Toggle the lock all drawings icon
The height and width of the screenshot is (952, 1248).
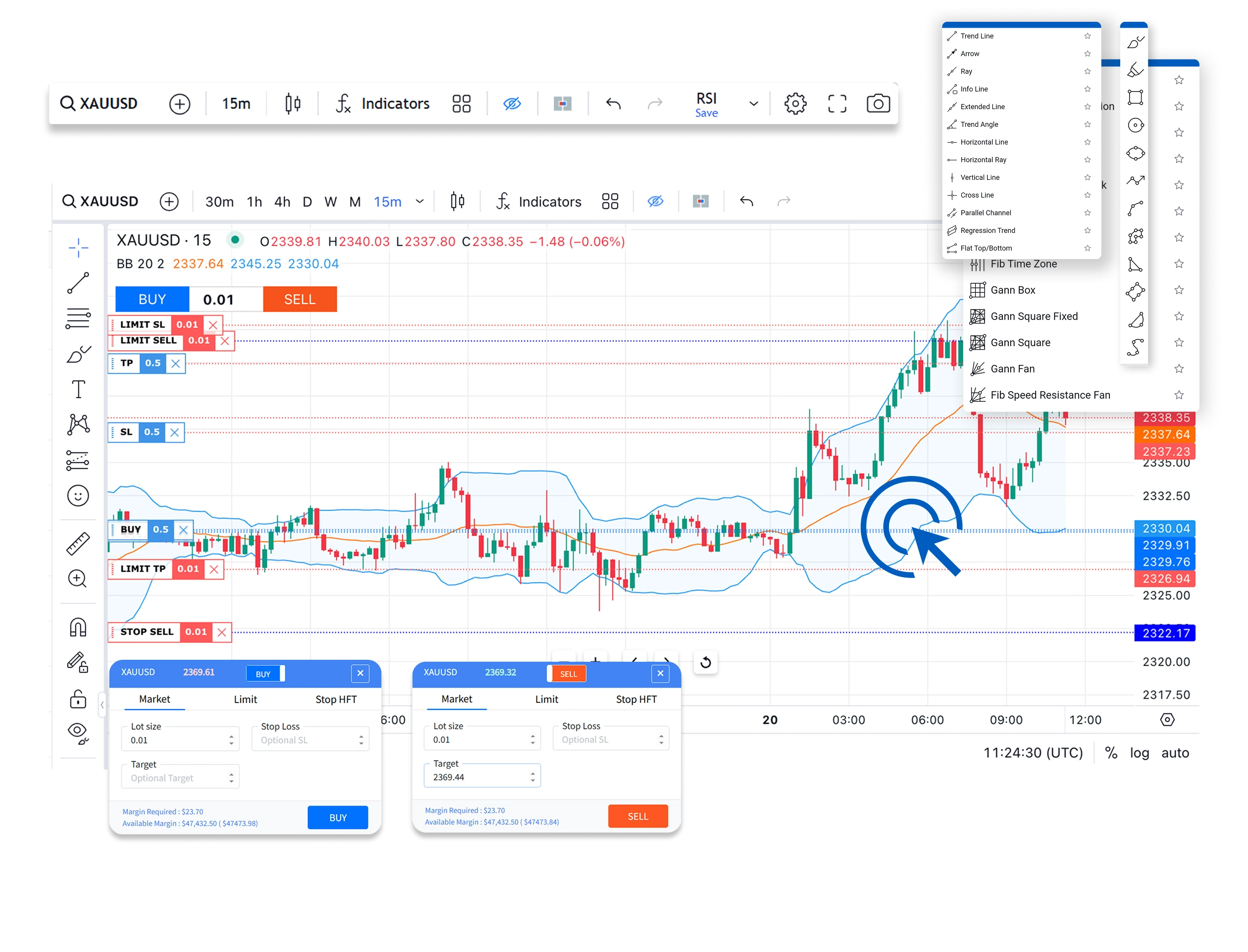(78, 699)
